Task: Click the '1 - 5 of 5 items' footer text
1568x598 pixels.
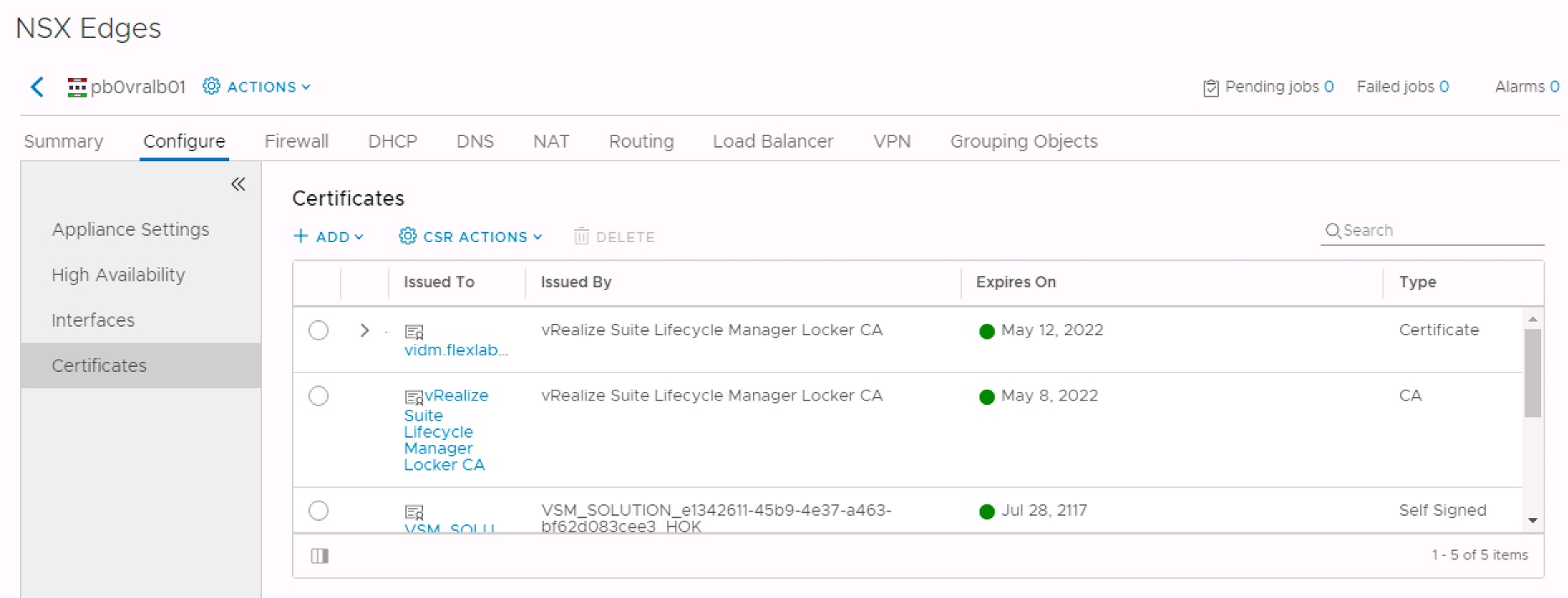Action: pos(1480,555)
